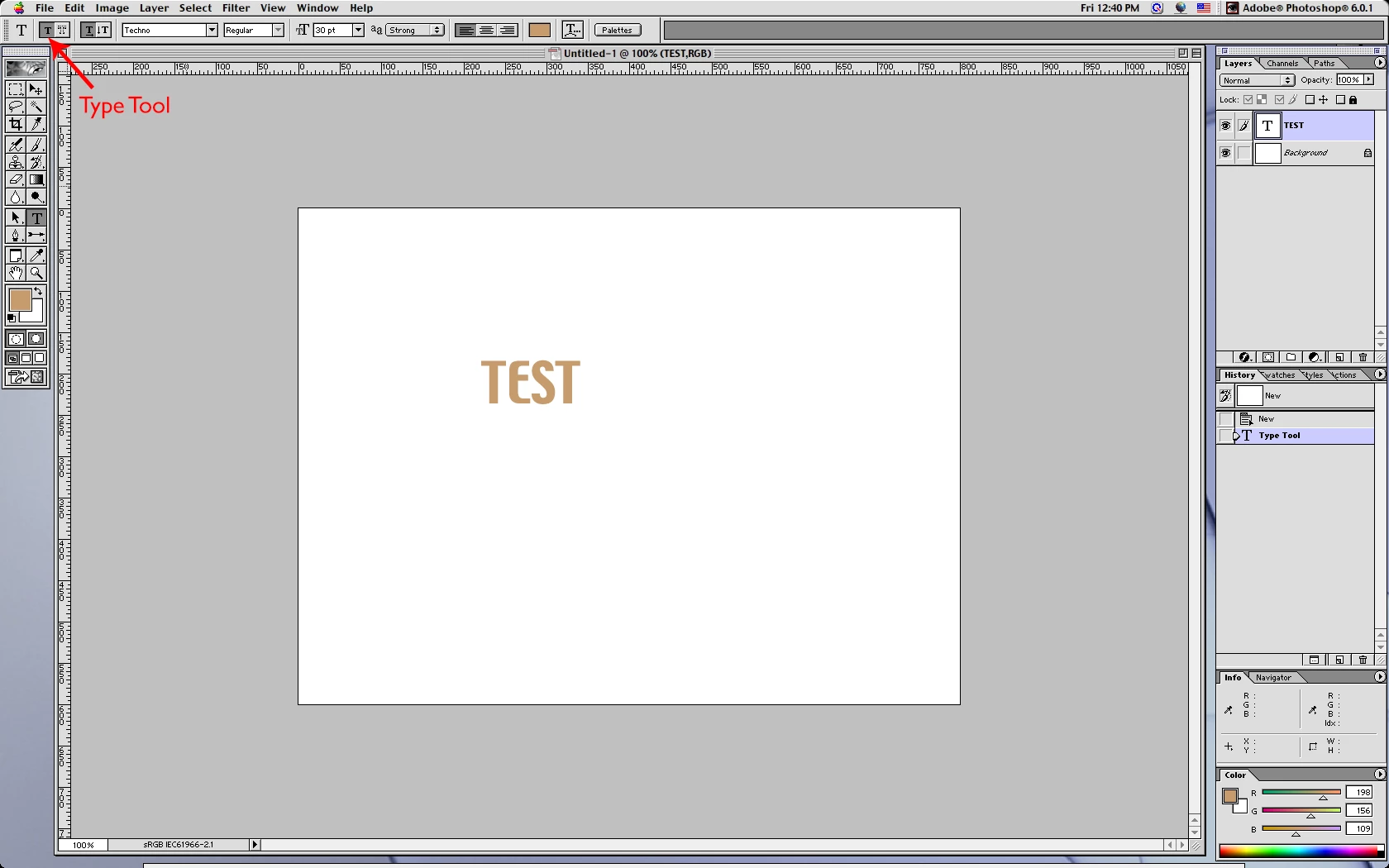Viewport: 1389px width, 868px height.
Task: Click the Palettes button
Action: [x=618, y=31]
